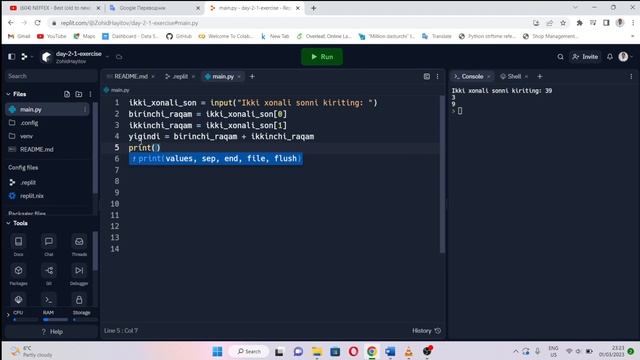Focus the sidebar Search field
640x360 pixels.
click(x=51, y=76)
